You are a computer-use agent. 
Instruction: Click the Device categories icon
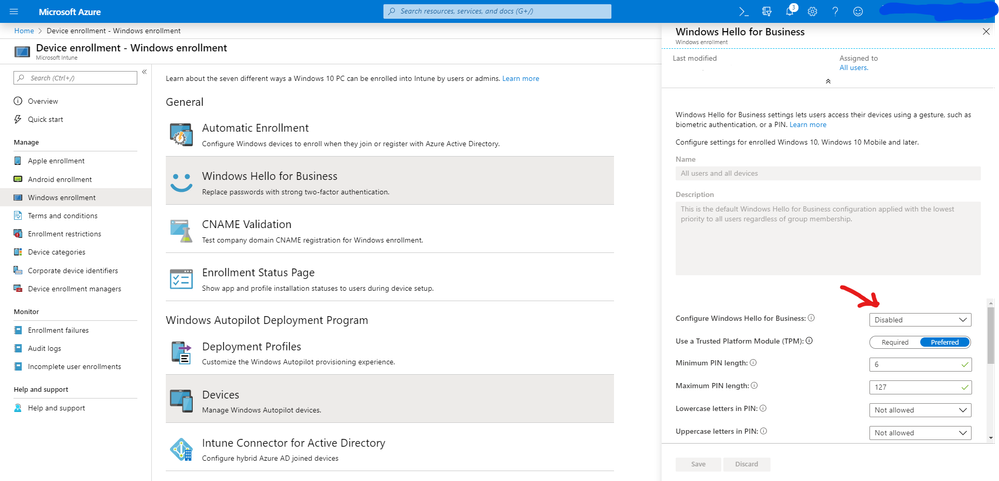click(x=17, y=252)
